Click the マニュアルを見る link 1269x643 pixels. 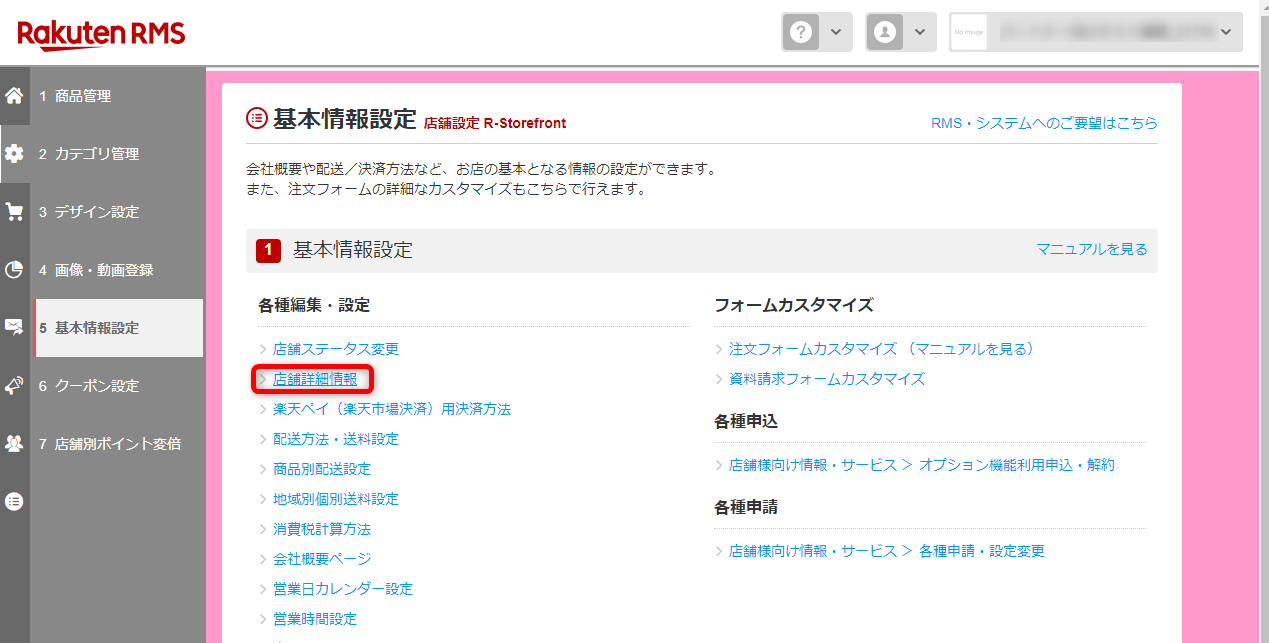1091,249
